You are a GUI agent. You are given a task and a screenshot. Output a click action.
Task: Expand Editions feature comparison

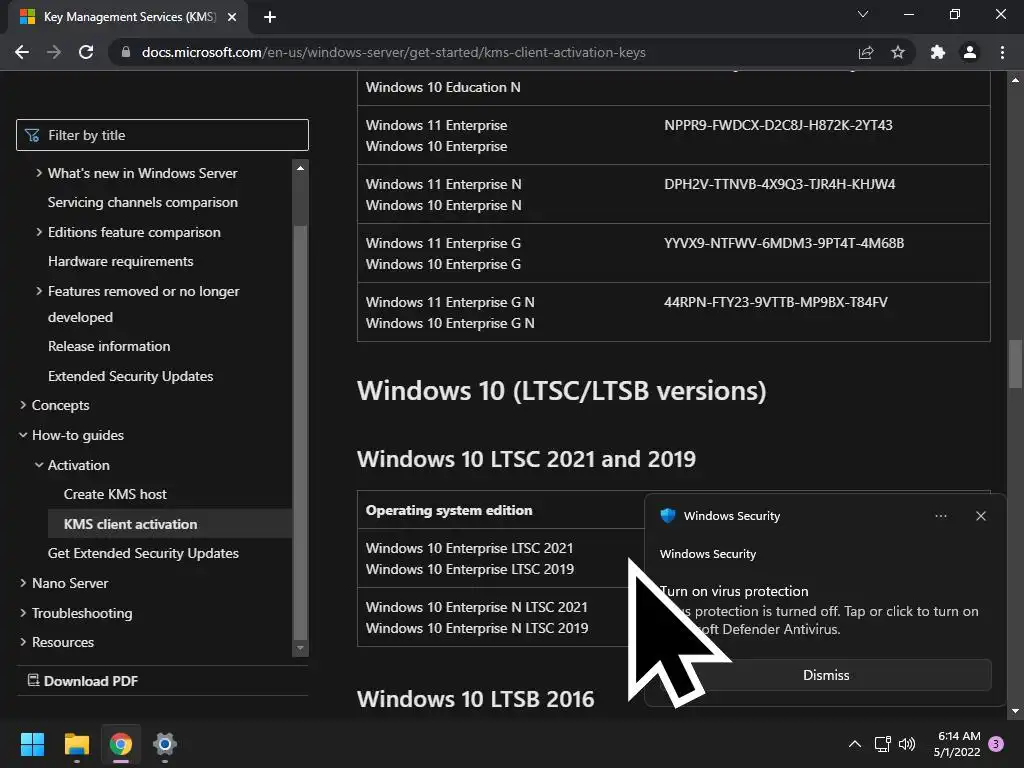point(39,232)
